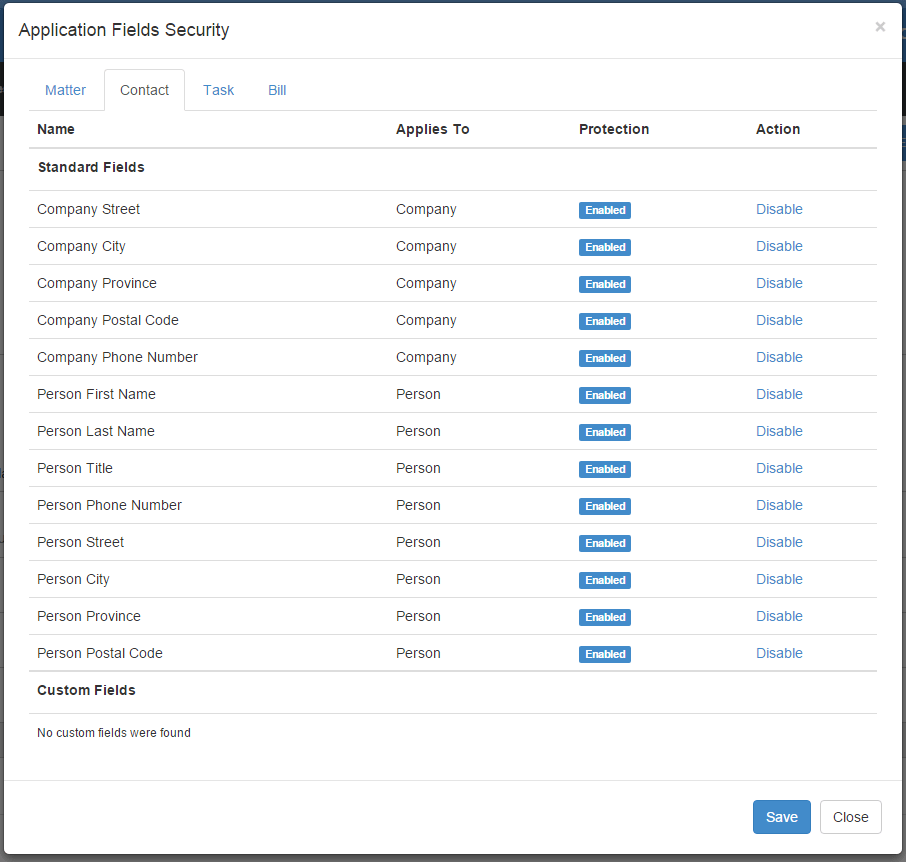Disable protection for Company Street
Screen dimensions: 906x862
(779, 209)
